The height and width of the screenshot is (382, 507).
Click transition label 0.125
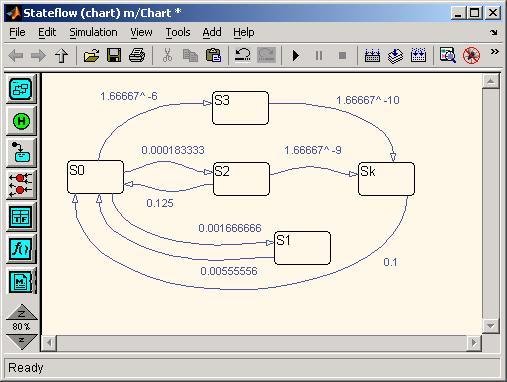[x=160, y=203]
